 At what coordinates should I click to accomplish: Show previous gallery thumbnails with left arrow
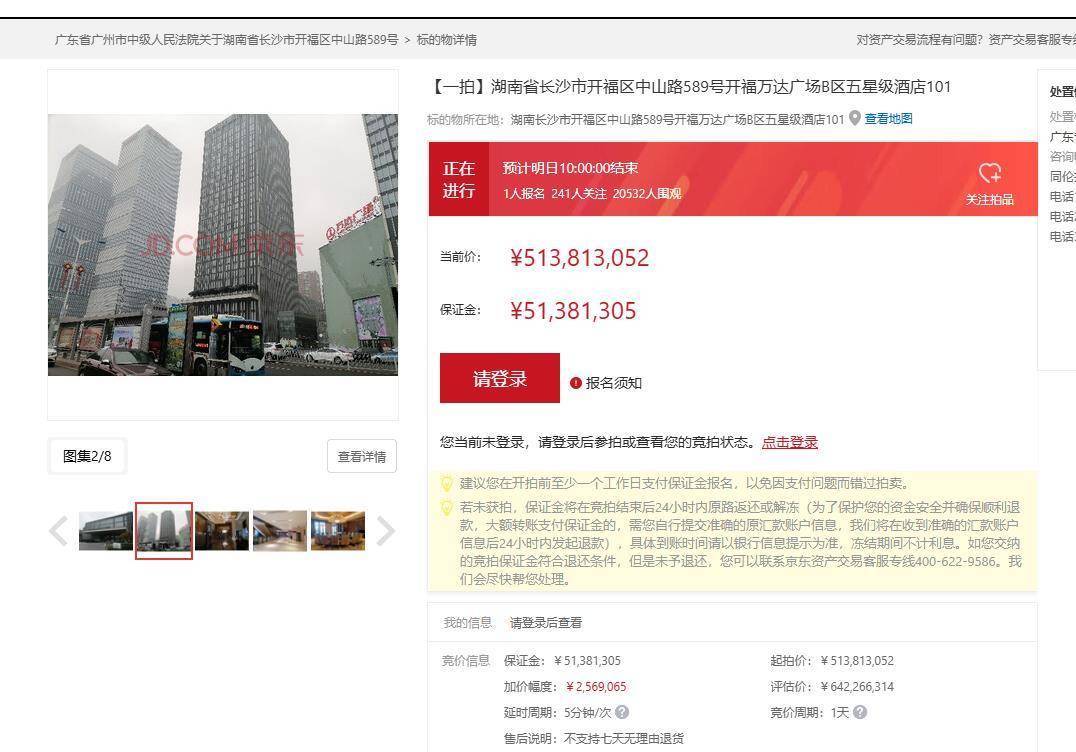[x=59, y=530]
